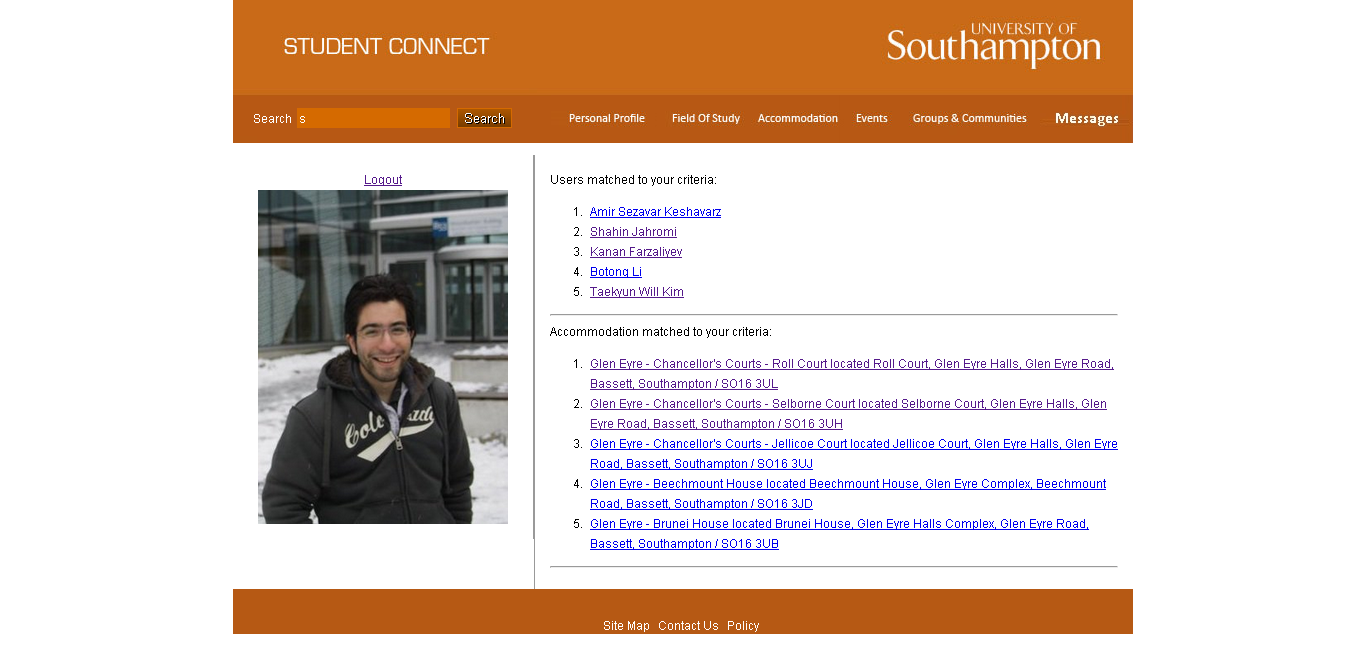Open the Personal Profile menu
This screenshot has height=667, width=1366.
tap(606, 118)
